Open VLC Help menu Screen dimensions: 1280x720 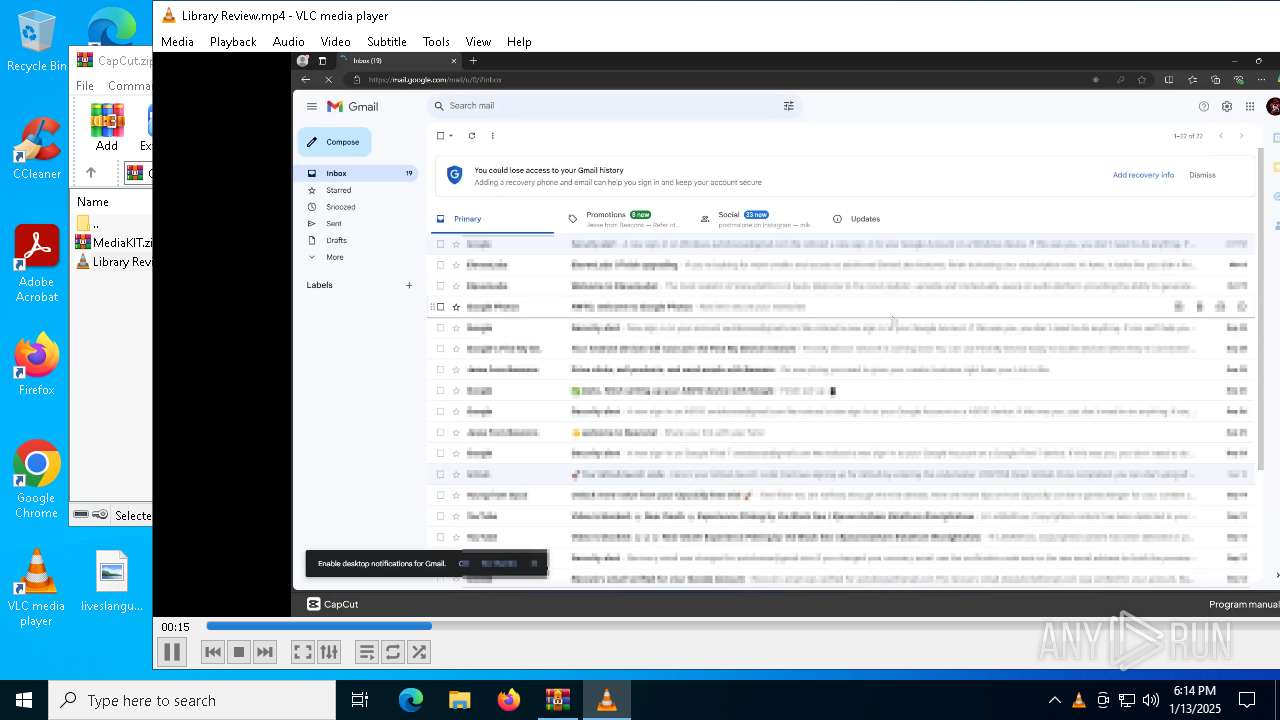[519, 42]
